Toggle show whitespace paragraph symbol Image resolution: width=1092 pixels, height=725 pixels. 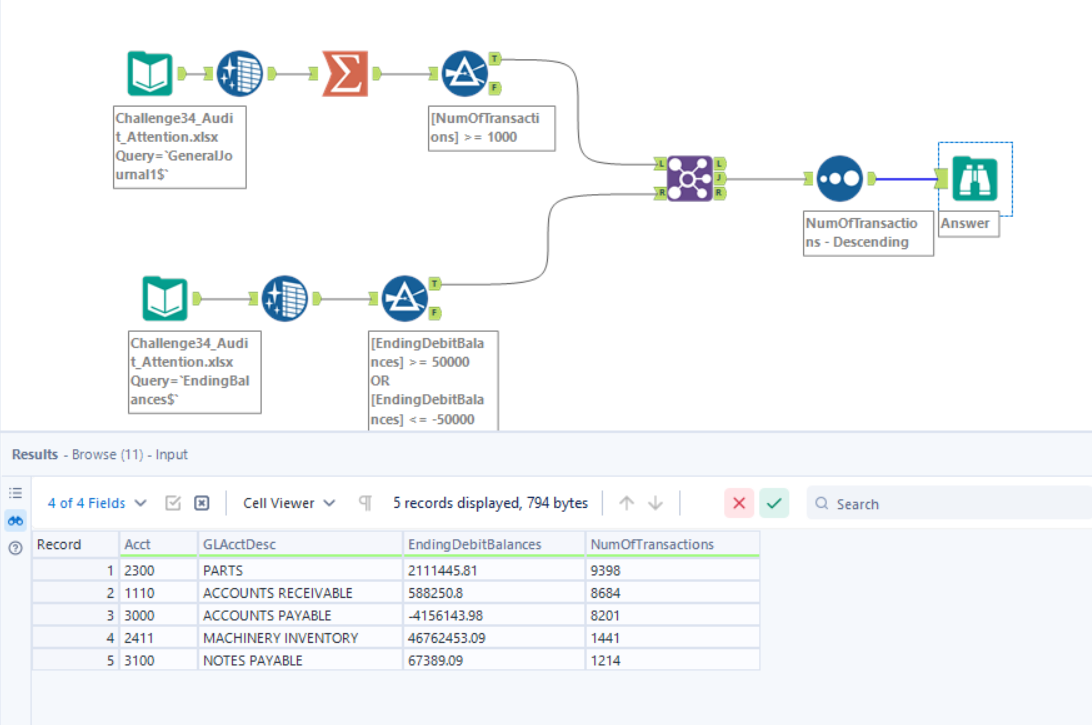(365, 503)
